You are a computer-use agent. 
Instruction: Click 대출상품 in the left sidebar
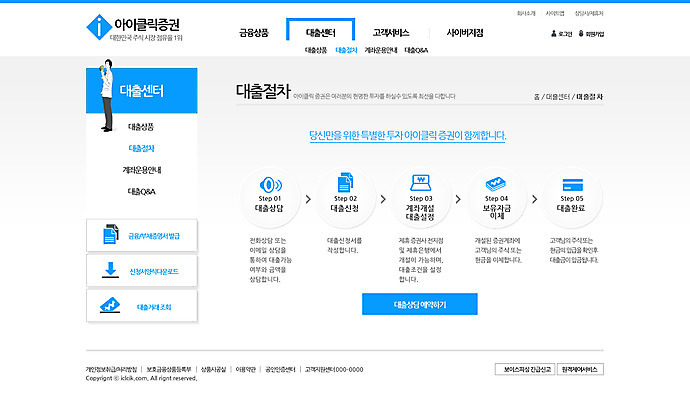[141, 127]
